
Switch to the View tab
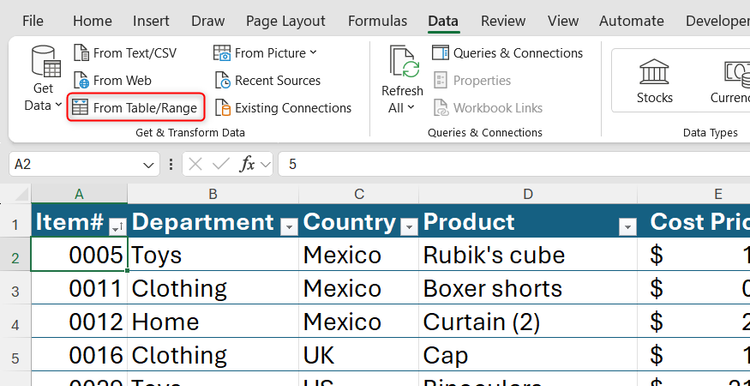tap(562, 21)
